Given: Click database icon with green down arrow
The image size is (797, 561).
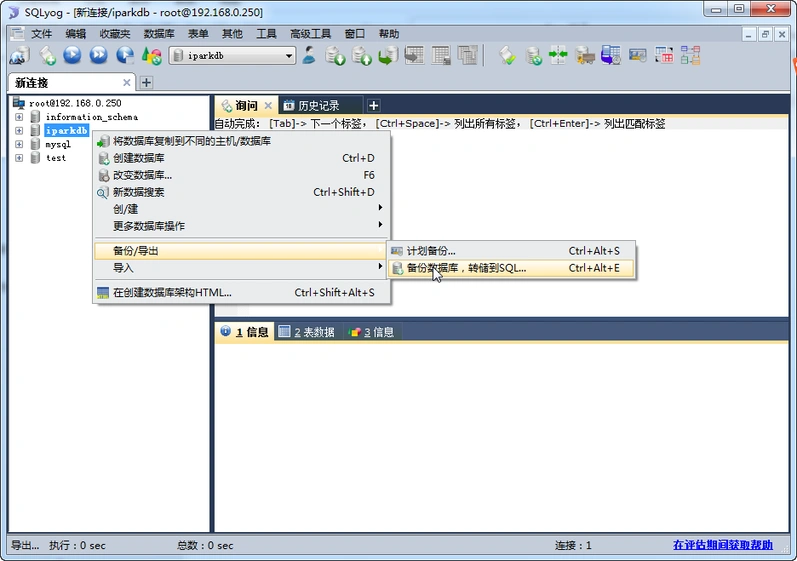Looking at the screenshot, I should pos(335,55).
